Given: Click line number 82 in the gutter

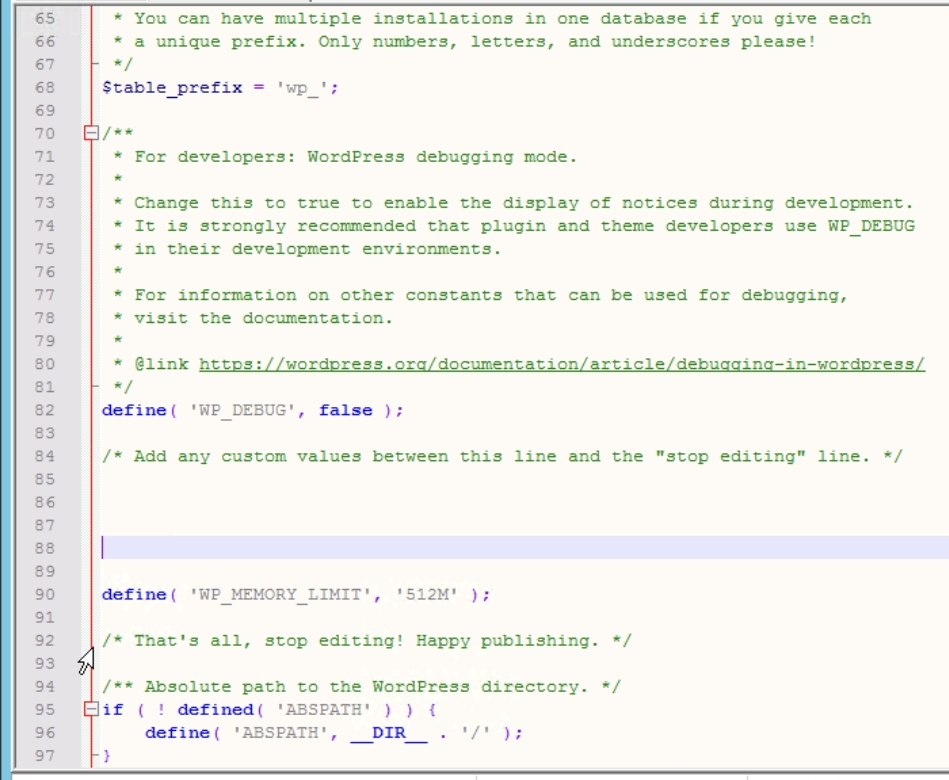Looking at the screenshot, I should pos(45,410).
